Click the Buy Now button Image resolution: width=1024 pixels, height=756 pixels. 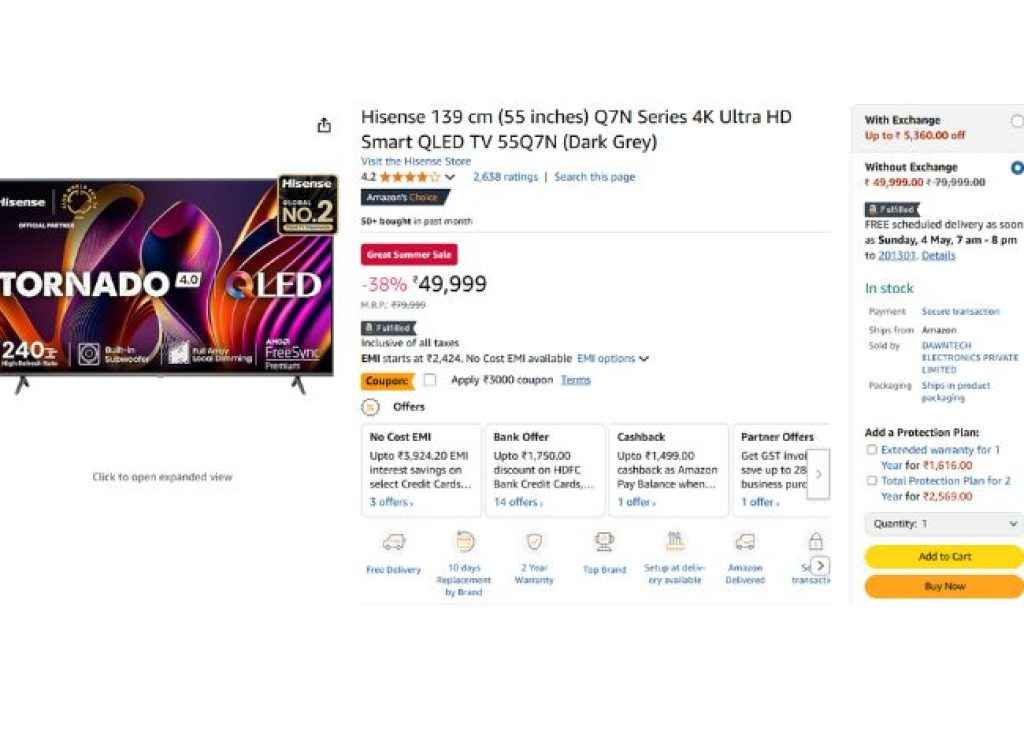pyautogui.click(x=943, y=587)
